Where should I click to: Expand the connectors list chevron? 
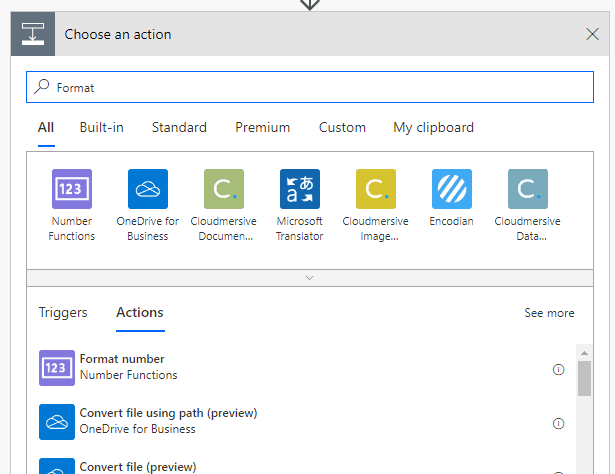(309, 278)
